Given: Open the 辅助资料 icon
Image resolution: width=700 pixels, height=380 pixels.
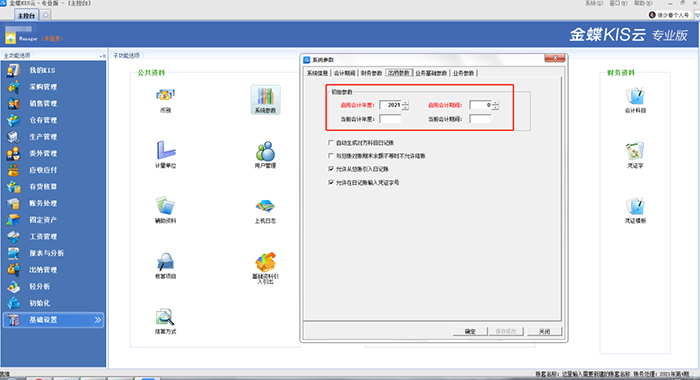Looking at the screenshot, I should click(166, 209).
